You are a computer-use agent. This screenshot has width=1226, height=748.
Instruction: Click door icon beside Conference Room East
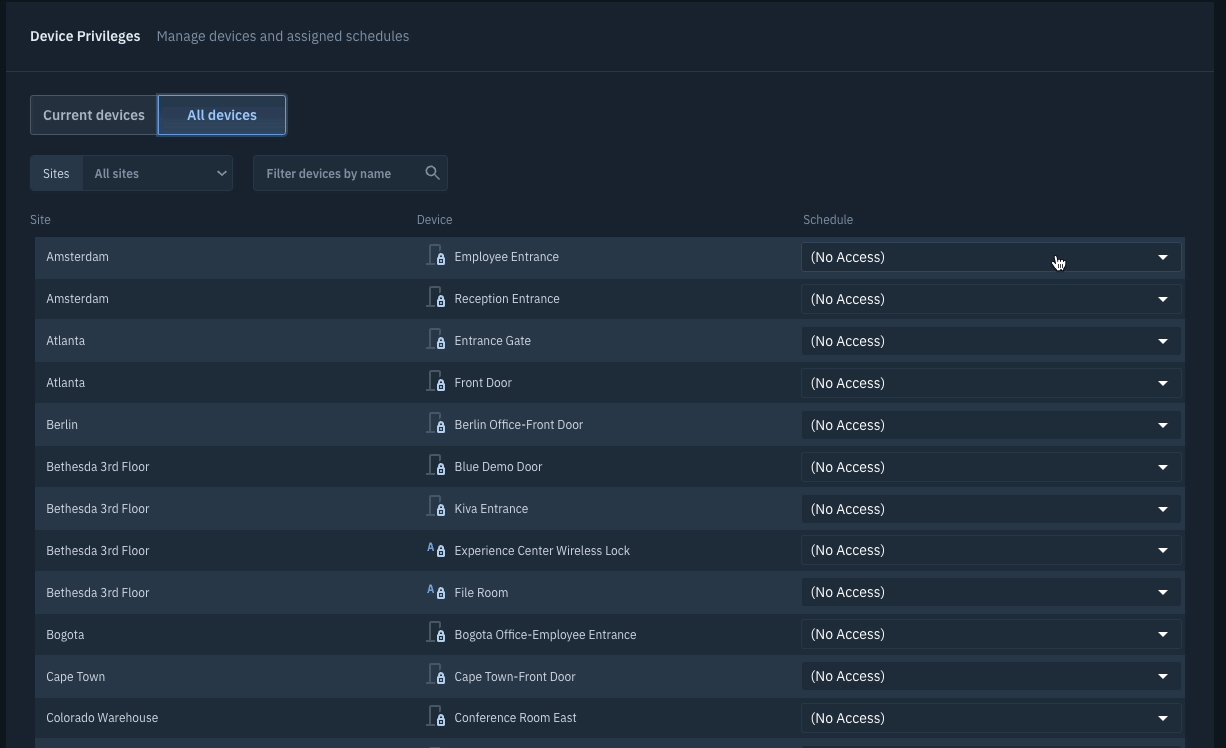436,717
